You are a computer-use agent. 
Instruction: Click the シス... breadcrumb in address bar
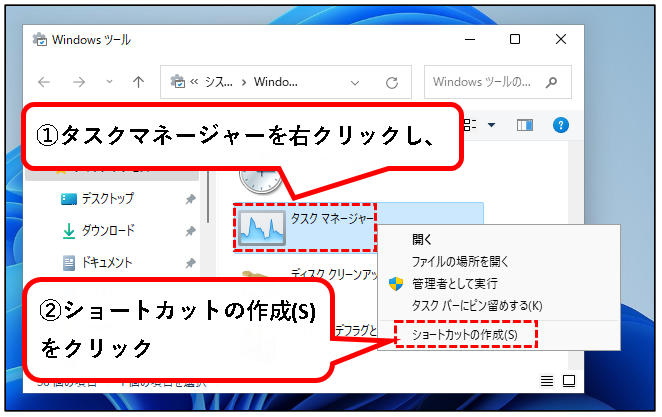pos(219,82)
